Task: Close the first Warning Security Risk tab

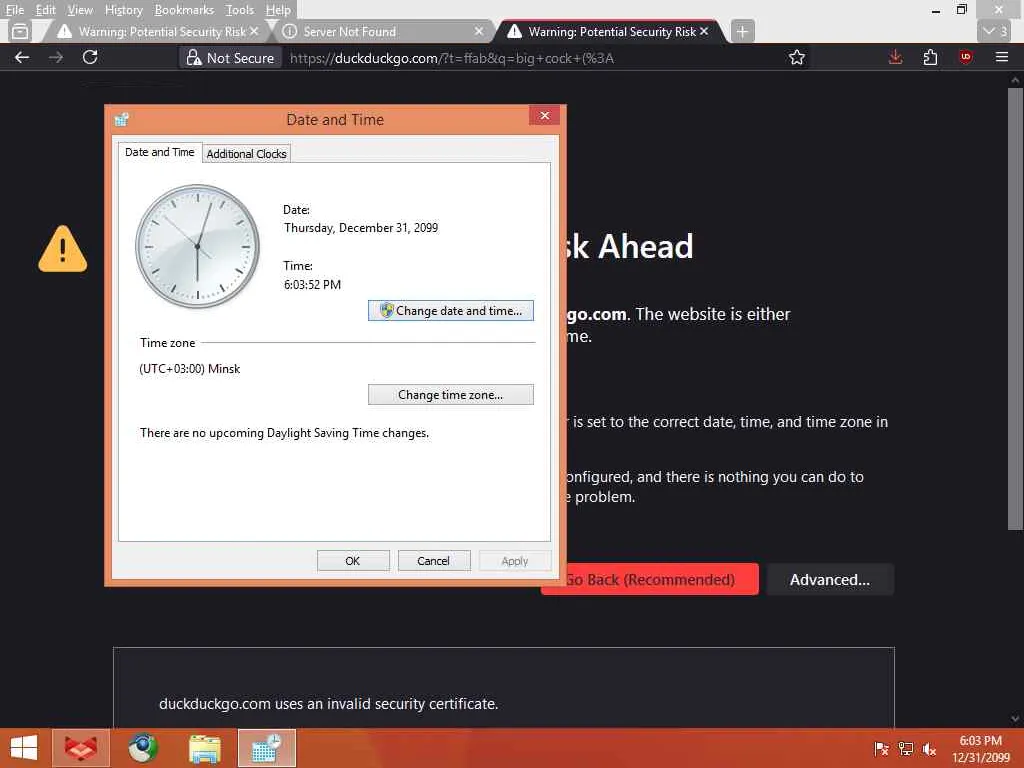Action: click(254, 31)
